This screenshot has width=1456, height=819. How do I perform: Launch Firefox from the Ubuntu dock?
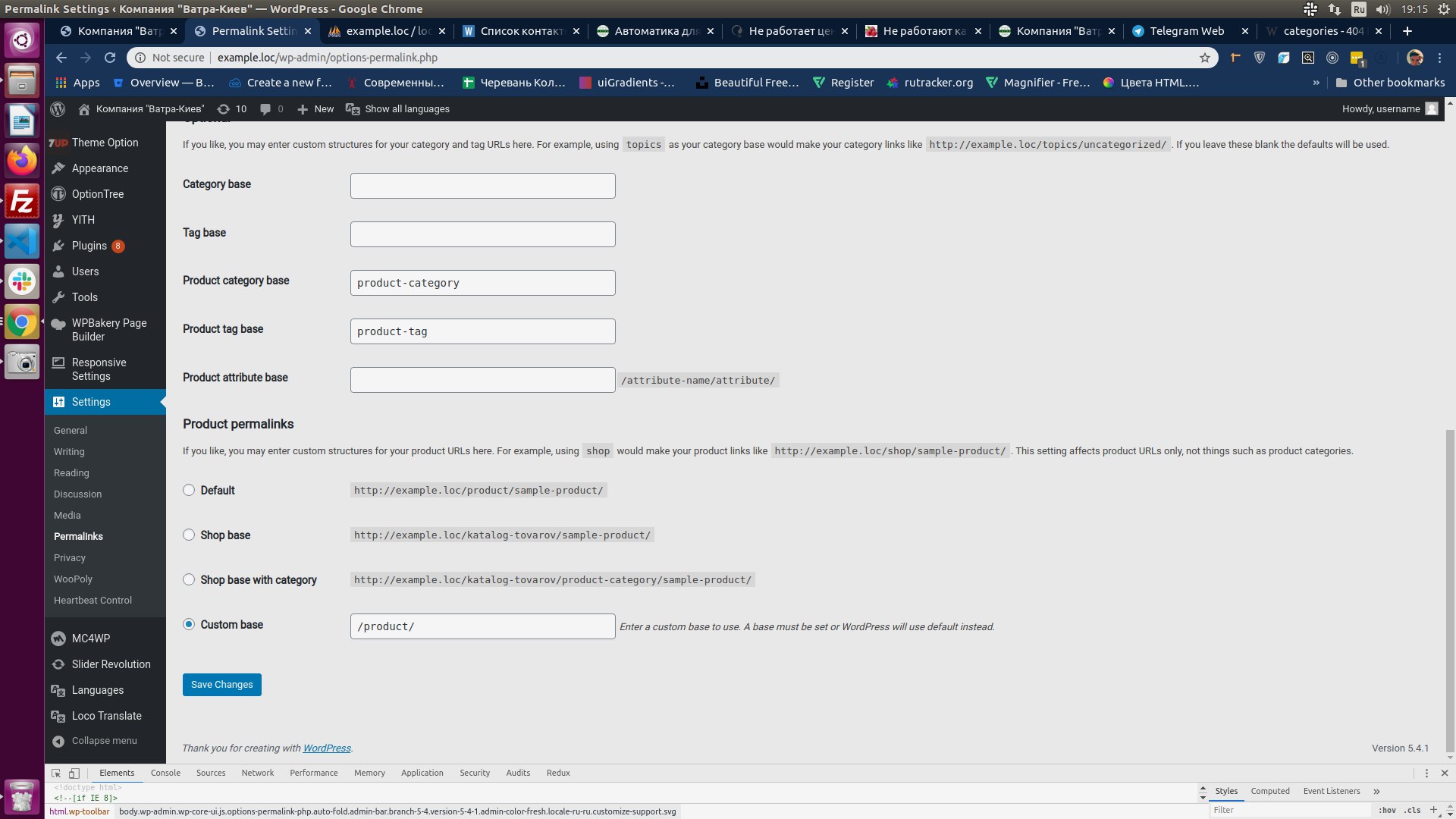22,160
